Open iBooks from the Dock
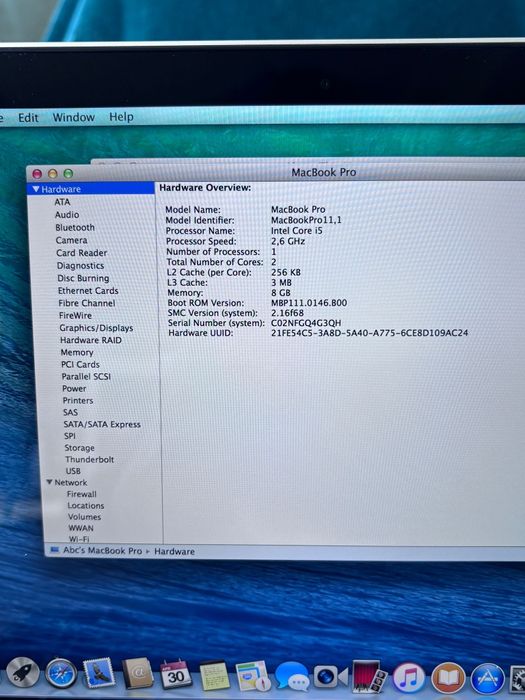 click(448, 678)
